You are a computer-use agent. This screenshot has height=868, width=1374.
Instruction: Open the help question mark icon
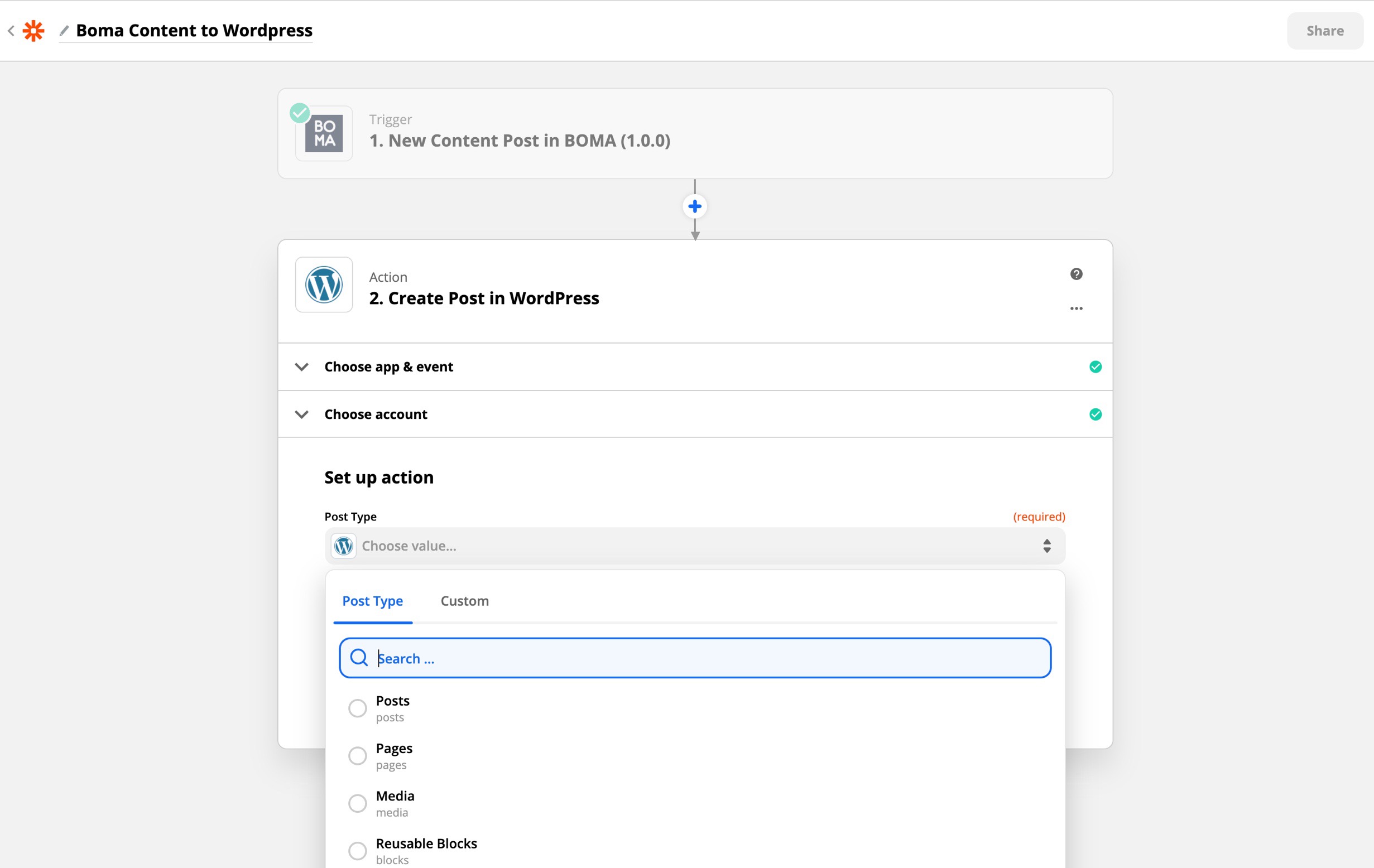pos(1076,274)
